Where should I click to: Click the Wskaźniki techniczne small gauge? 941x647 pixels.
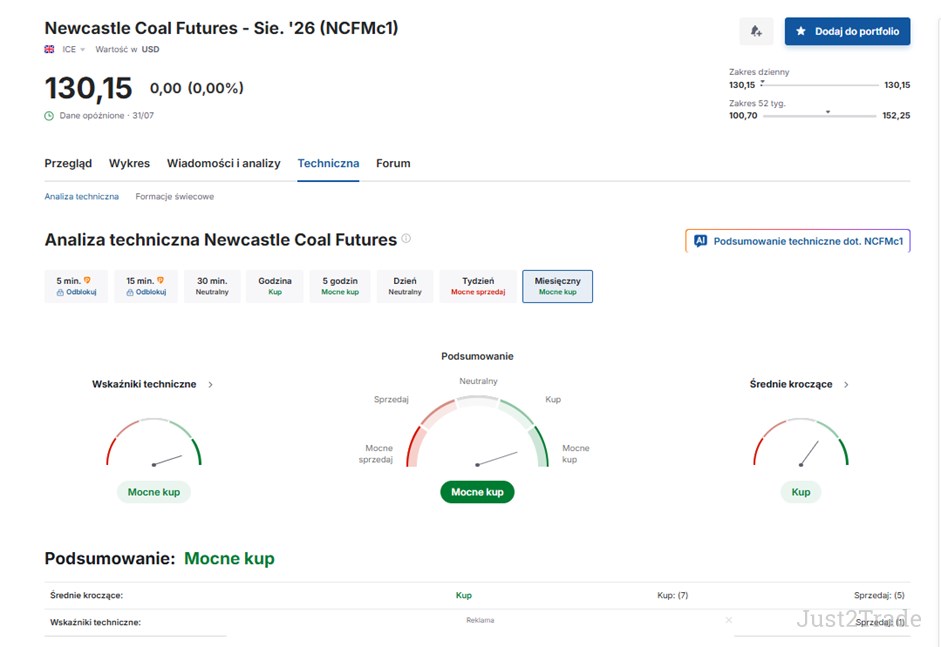click(154, 442)
